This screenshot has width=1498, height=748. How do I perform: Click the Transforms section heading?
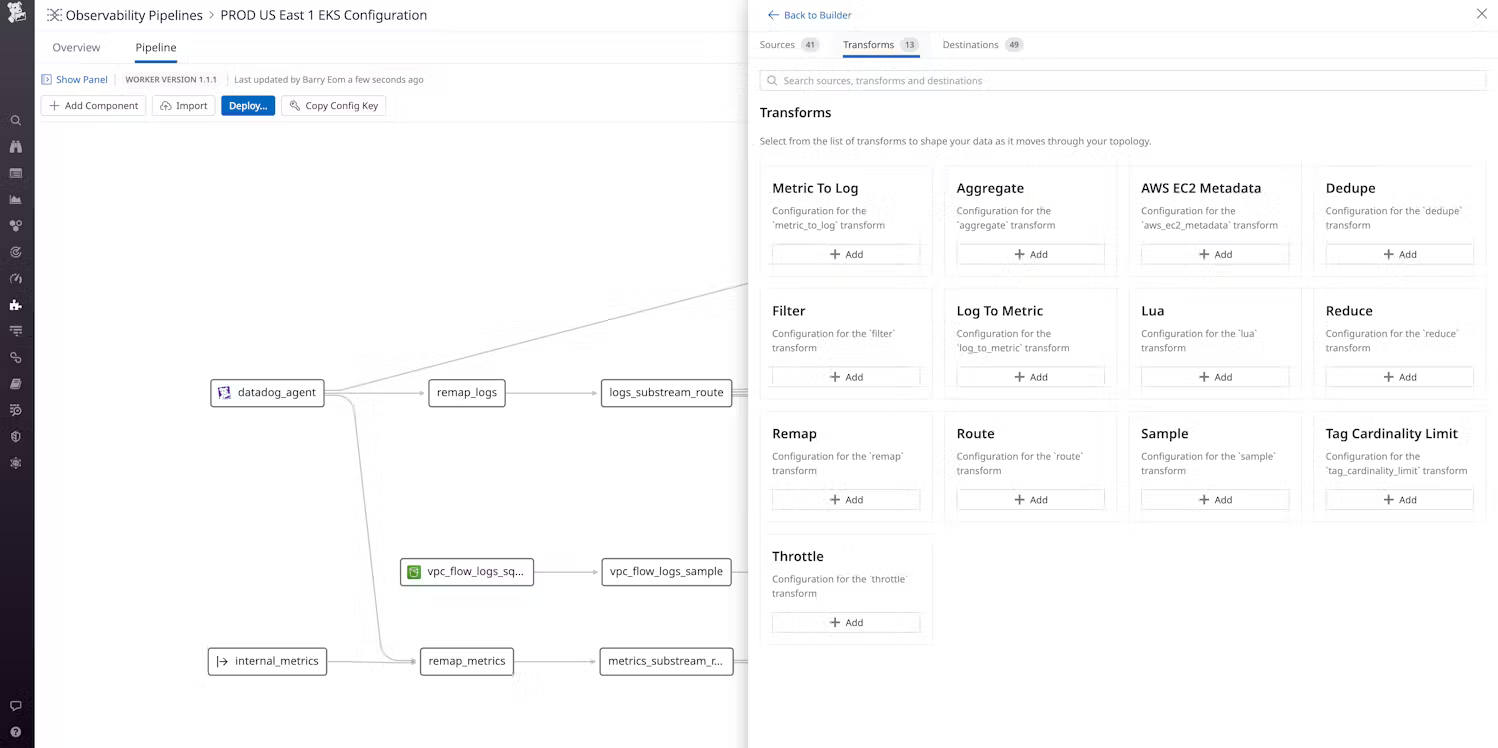pyautogui.click(x=795, y=113)
